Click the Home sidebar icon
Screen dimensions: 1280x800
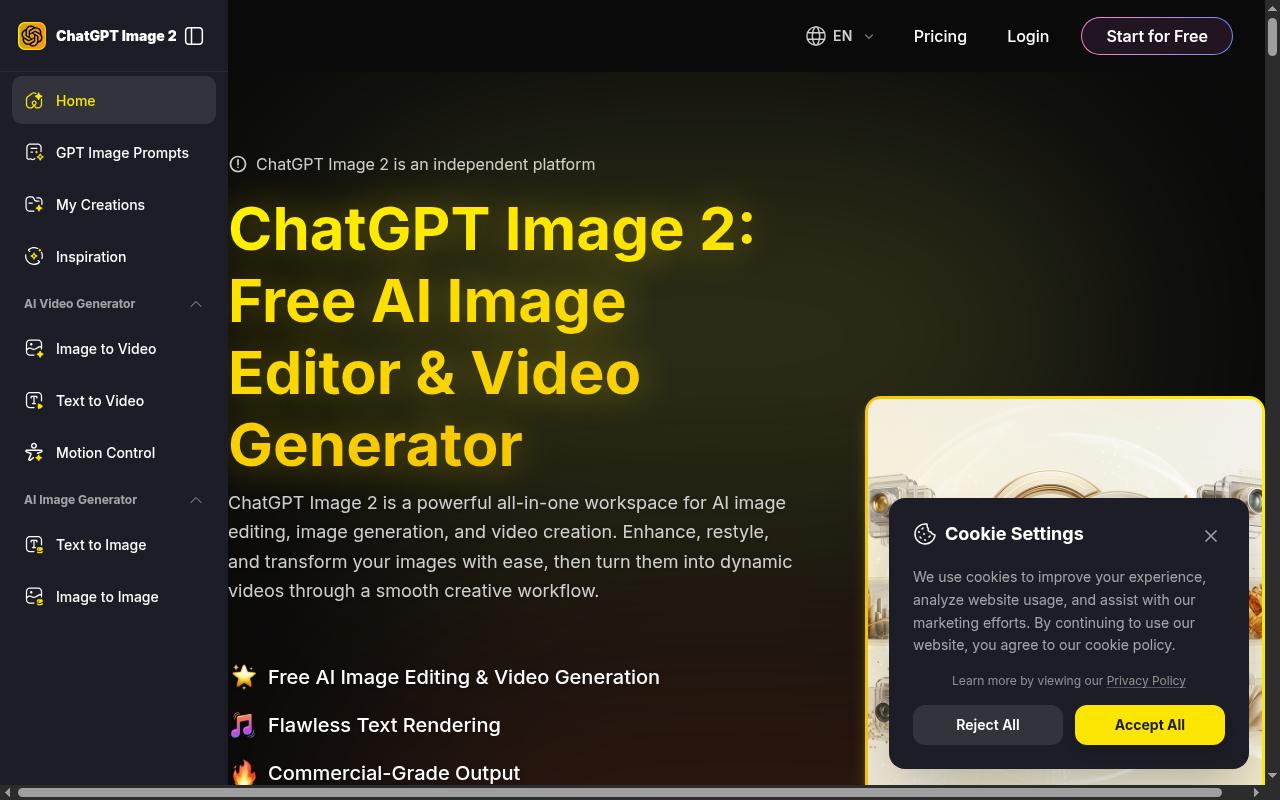tap(34, 101)
